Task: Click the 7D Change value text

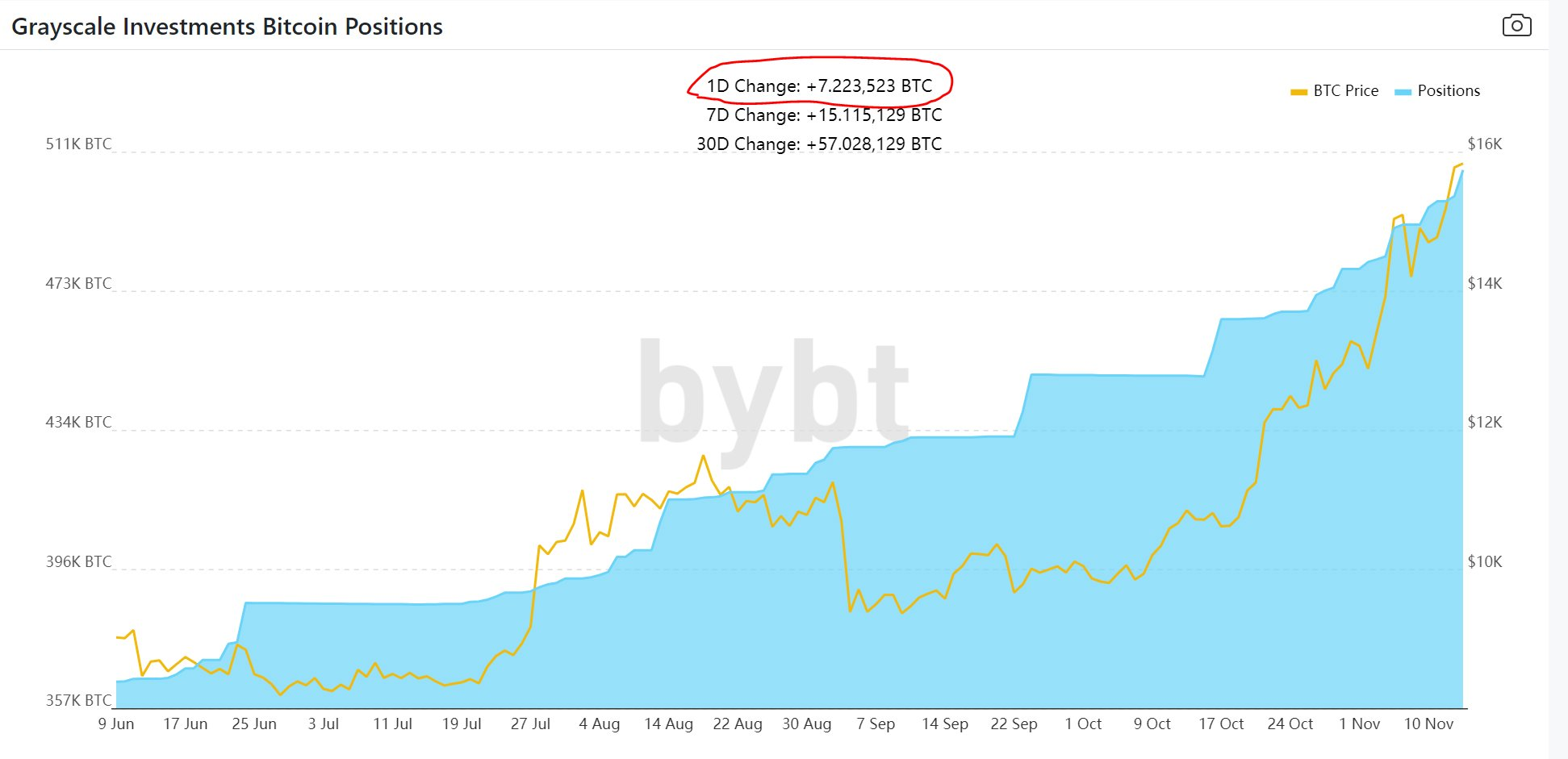Action: (x=824, y=115)
